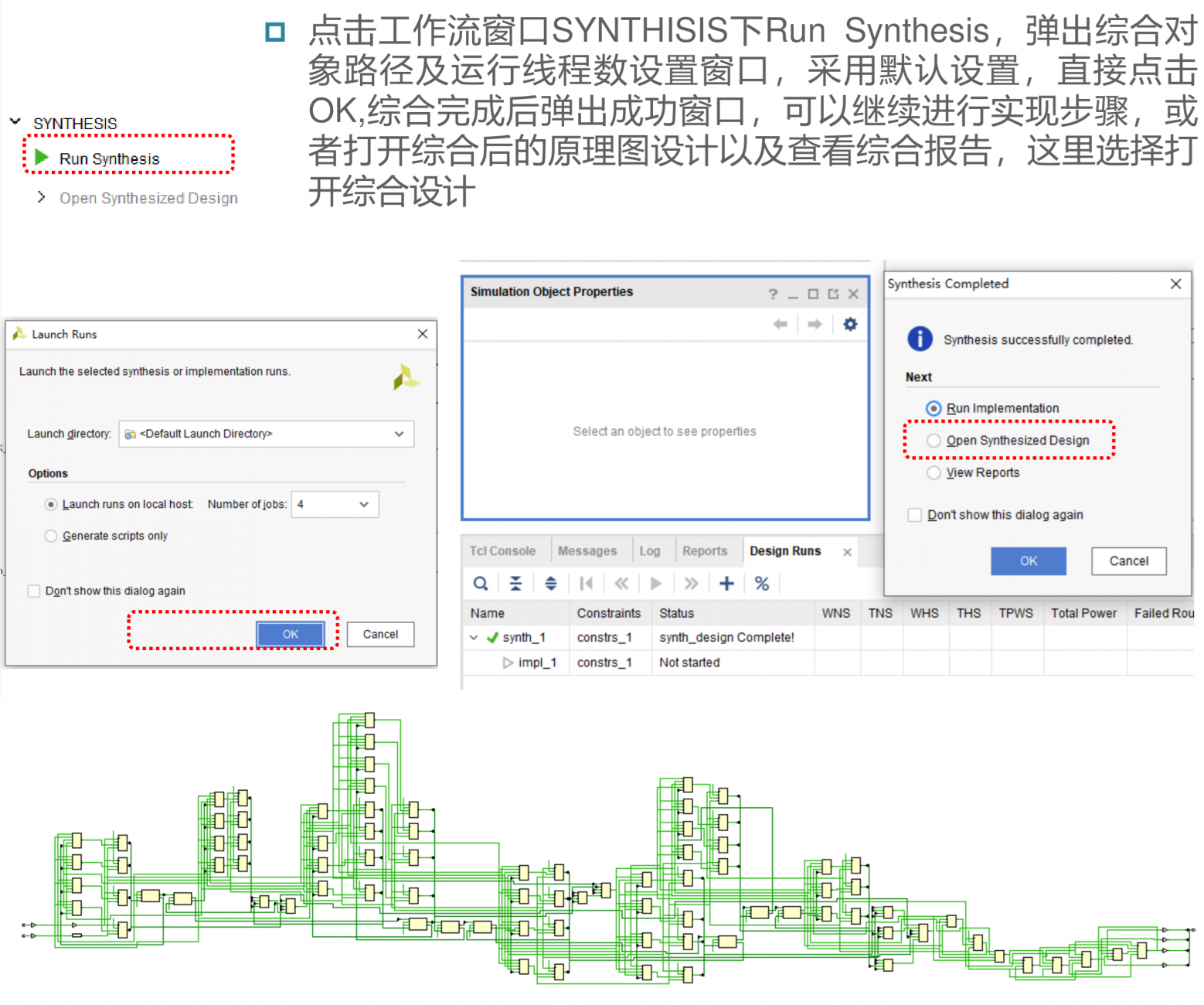This screenshot has height=1005, width=1204.
Task: Select Generate scripts only option
Action: 51,536
